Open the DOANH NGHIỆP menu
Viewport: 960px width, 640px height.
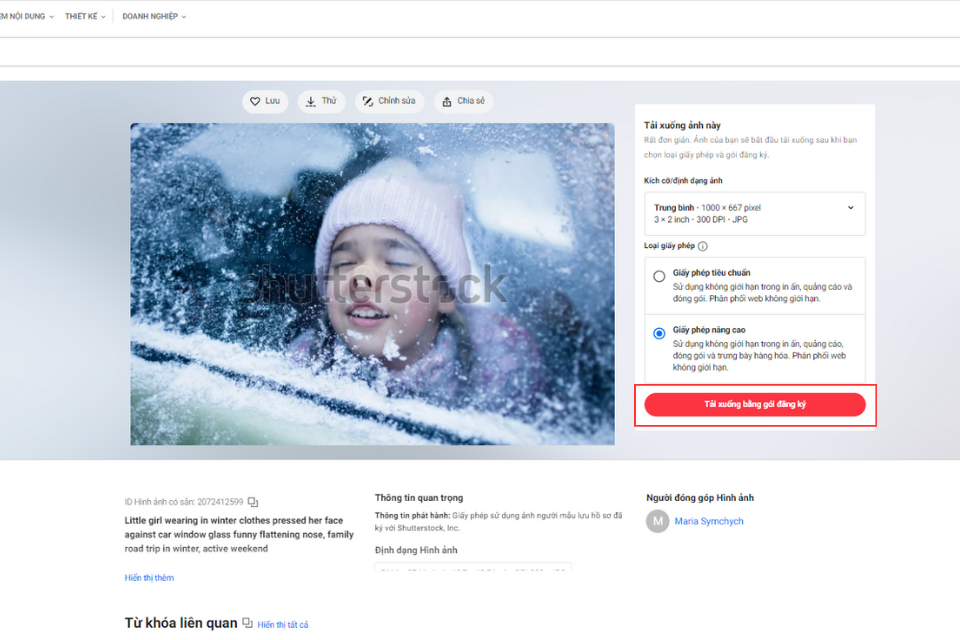coord(152,15)
